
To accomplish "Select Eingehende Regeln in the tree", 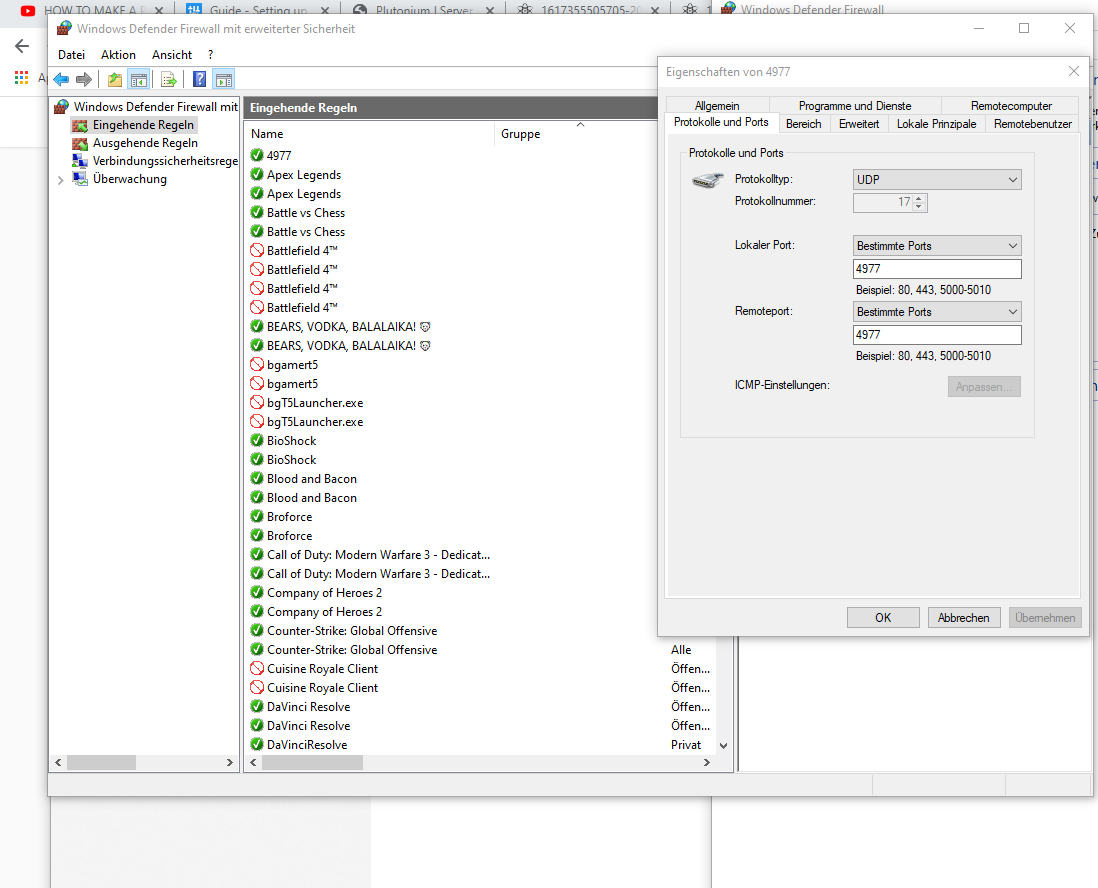I will coord(143,125).
